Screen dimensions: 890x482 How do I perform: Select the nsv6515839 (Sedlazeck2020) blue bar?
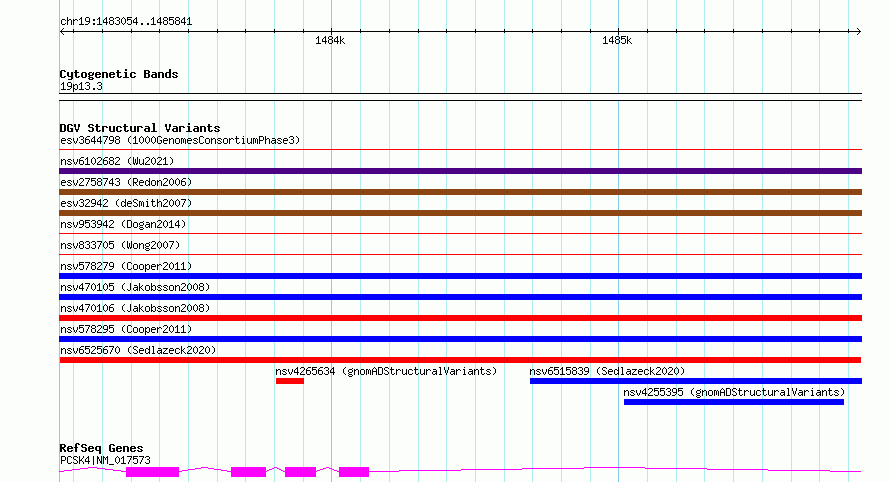click(x=695, y=381)
